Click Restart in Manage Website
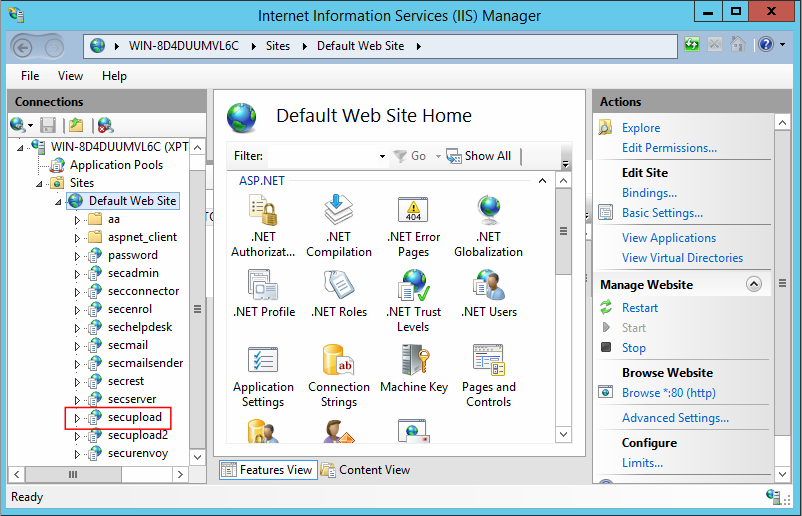Screen dimensions: 802x516 point(640,308)
